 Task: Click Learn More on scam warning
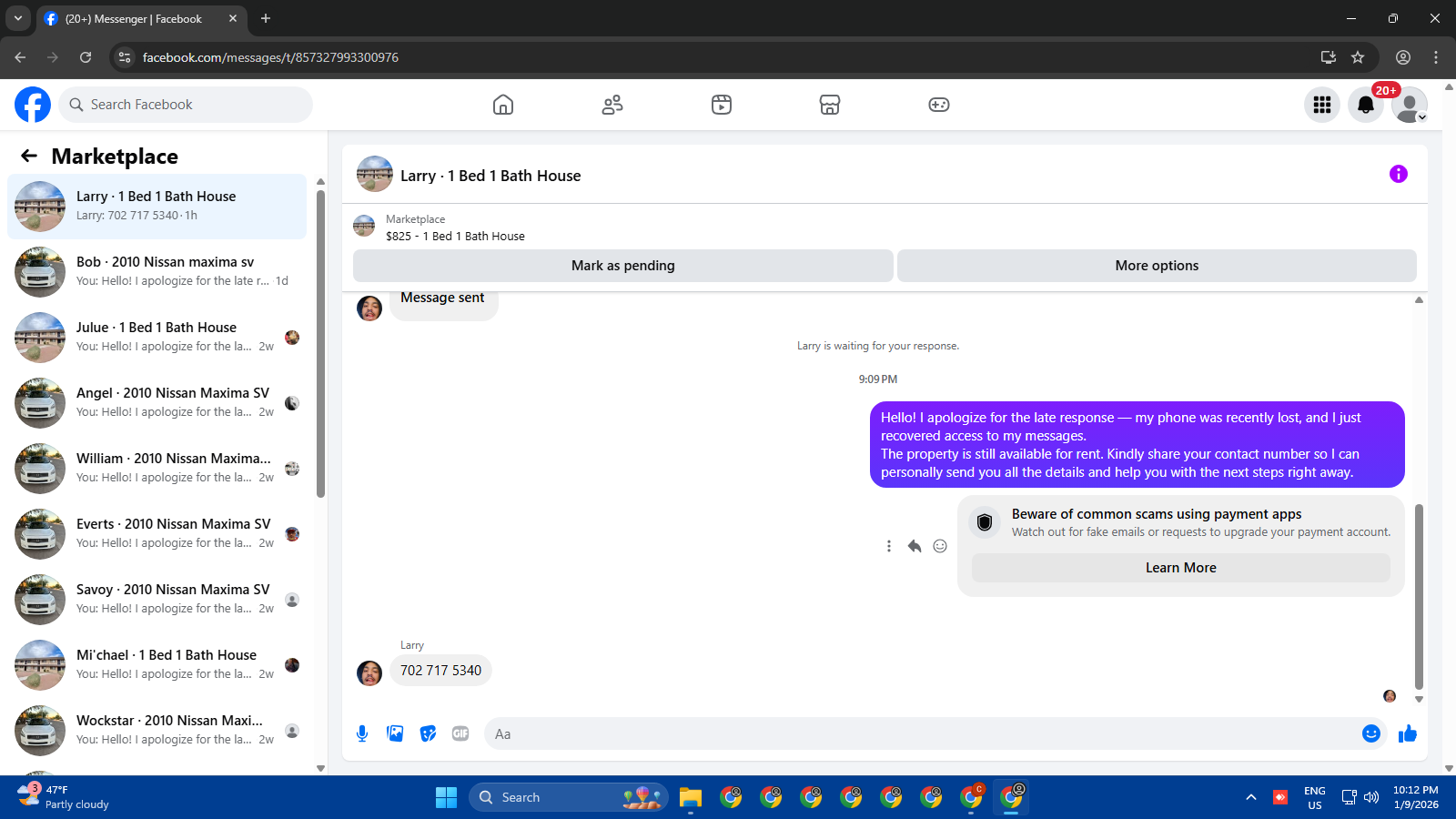tap(1181, 568)
